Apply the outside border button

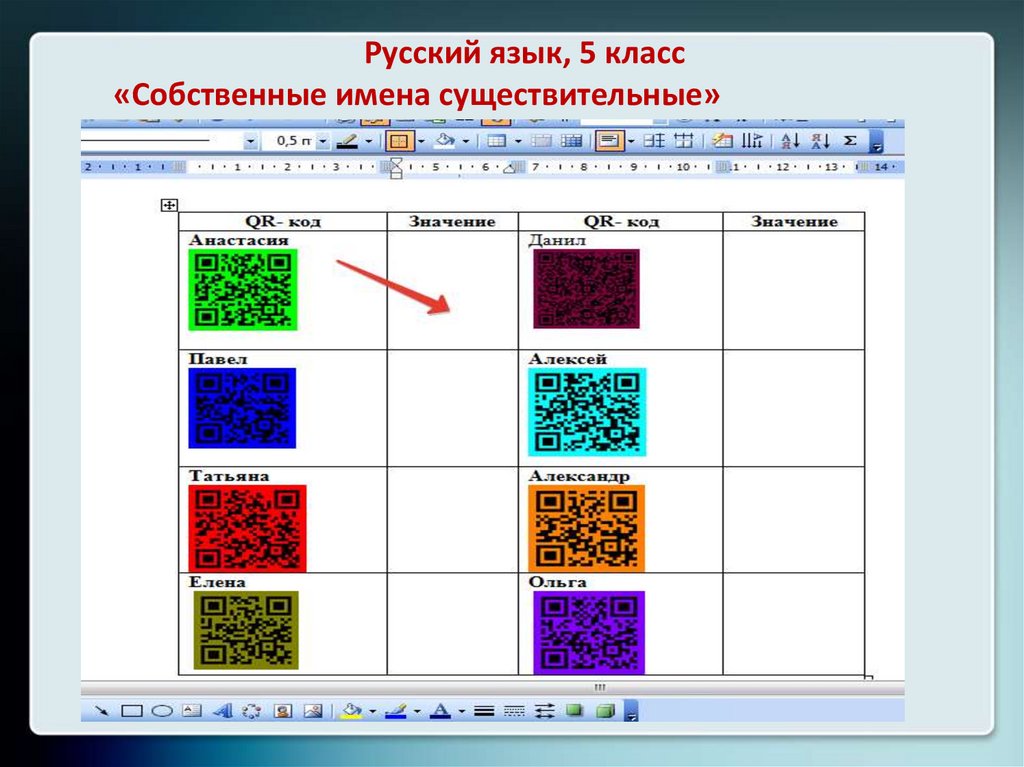pos(399,141)
